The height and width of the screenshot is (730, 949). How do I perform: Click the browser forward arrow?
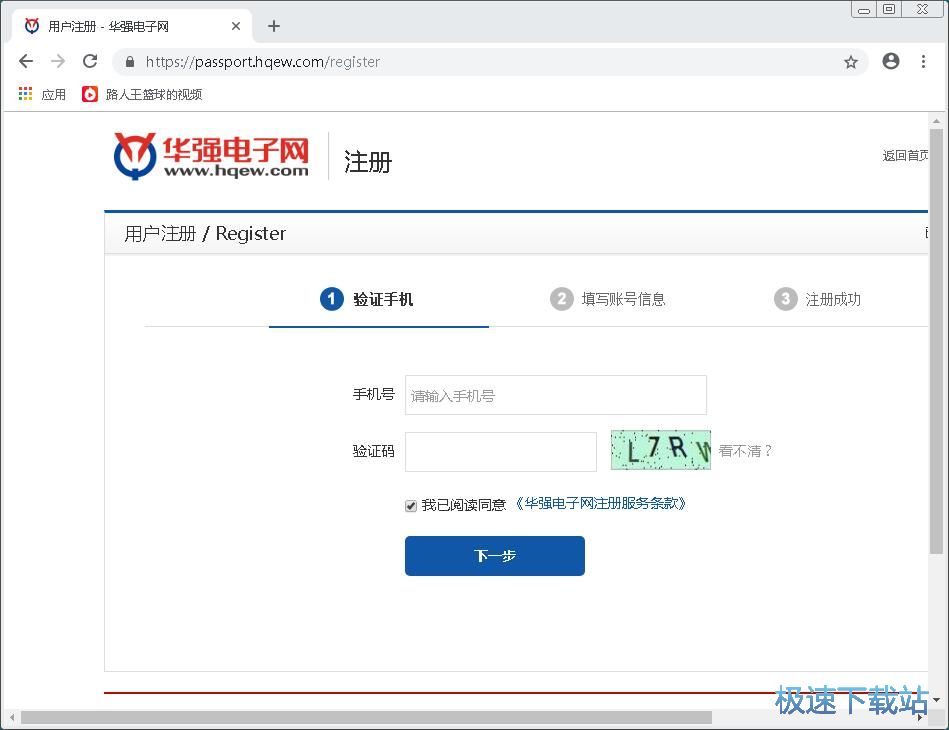[x=58, y=61]
